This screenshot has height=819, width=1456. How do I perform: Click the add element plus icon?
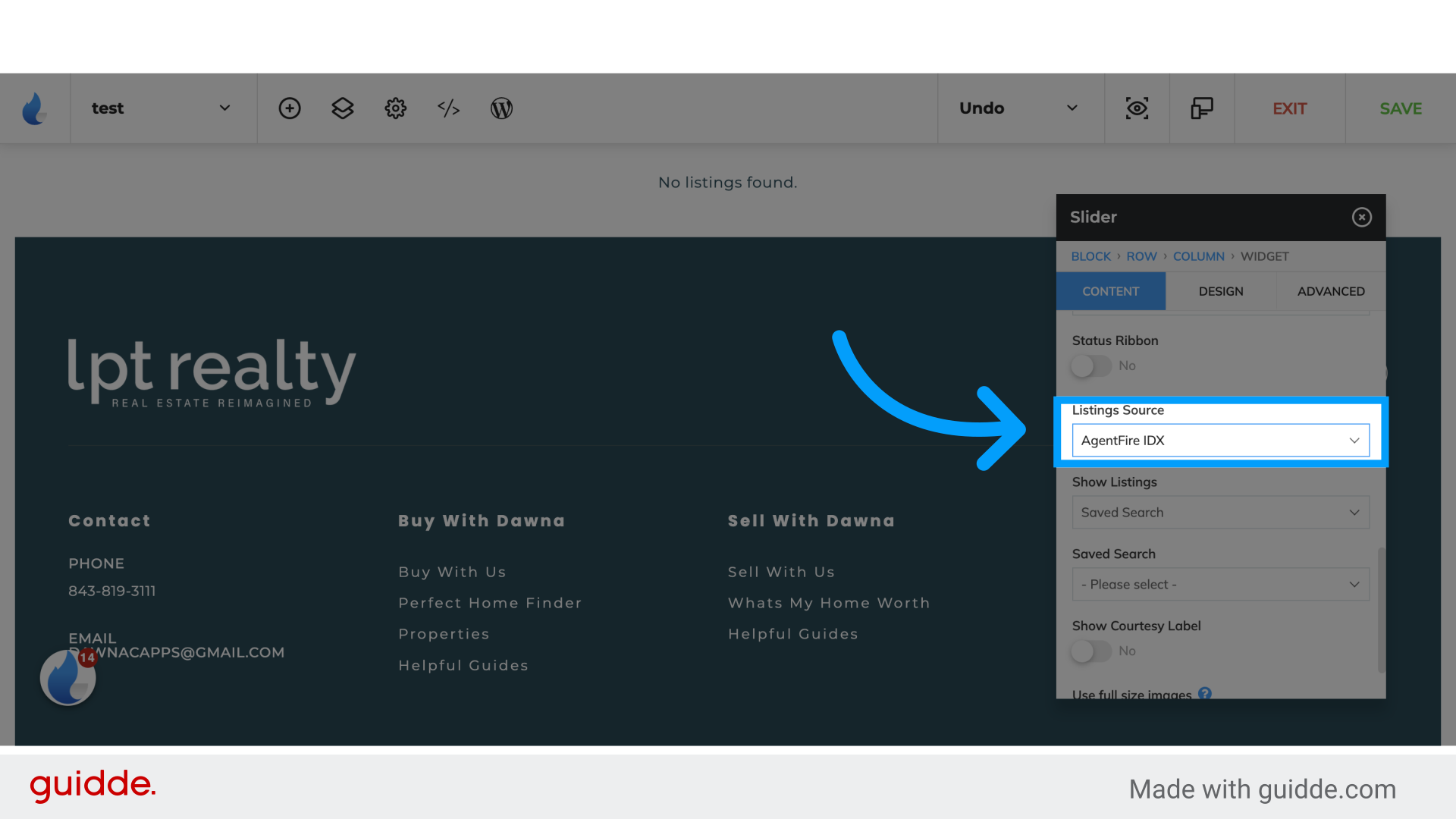(289, 107)
